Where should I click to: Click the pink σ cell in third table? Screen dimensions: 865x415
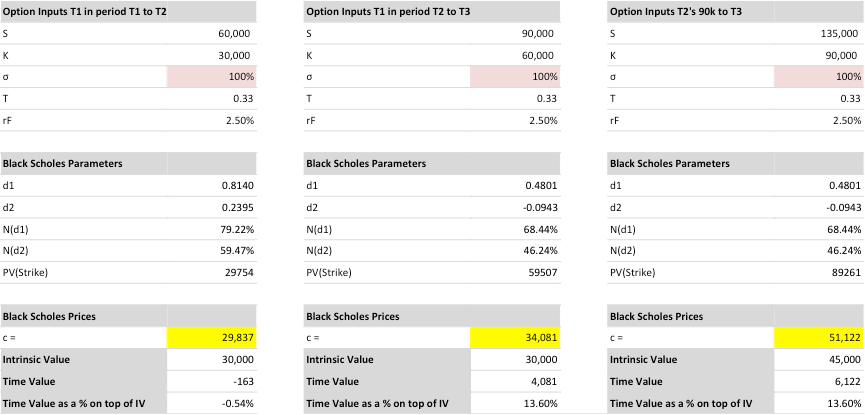(x=819, y=77)
